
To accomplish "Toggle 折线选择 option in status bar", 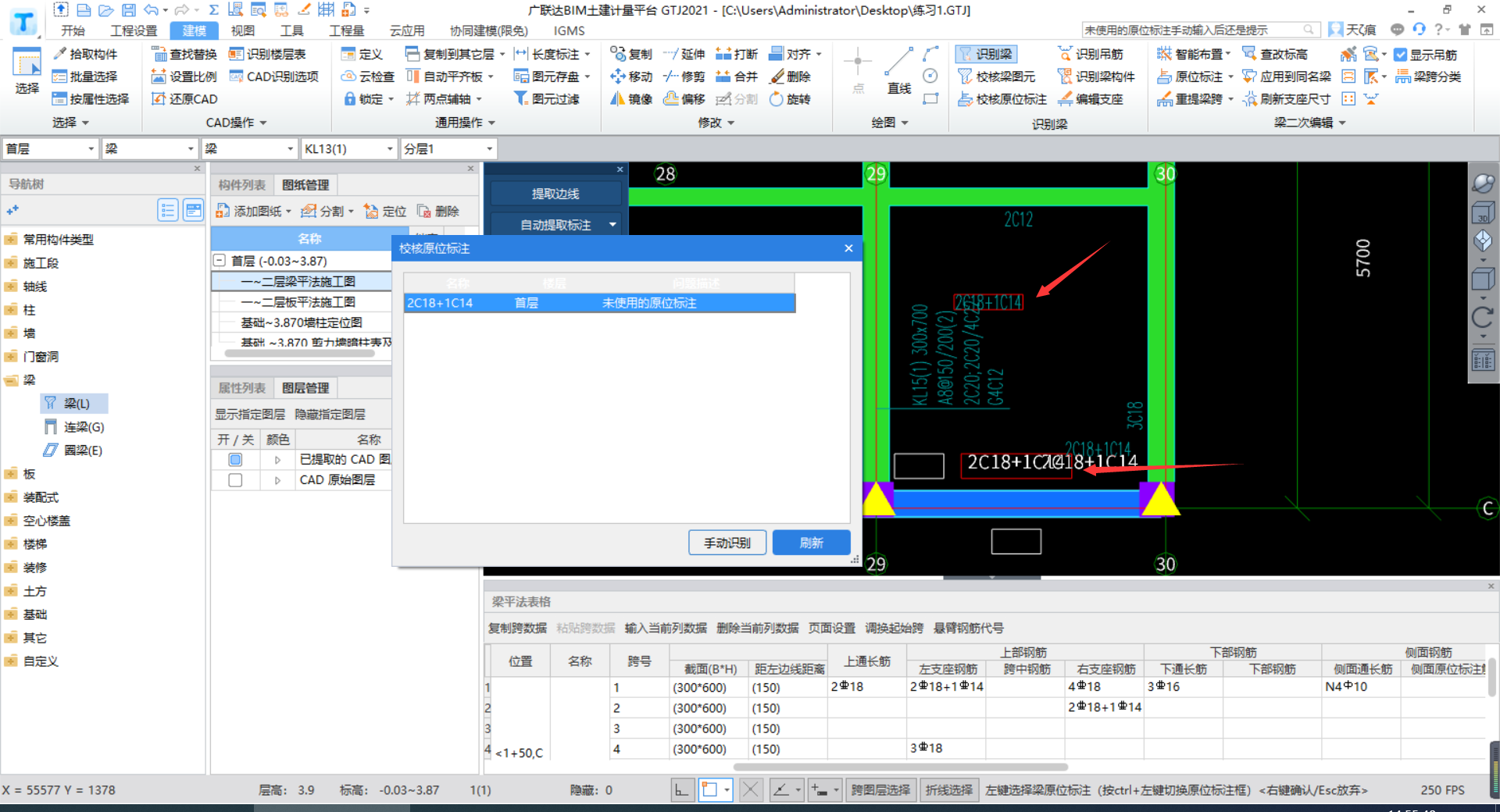I will (x=949, y=790).
